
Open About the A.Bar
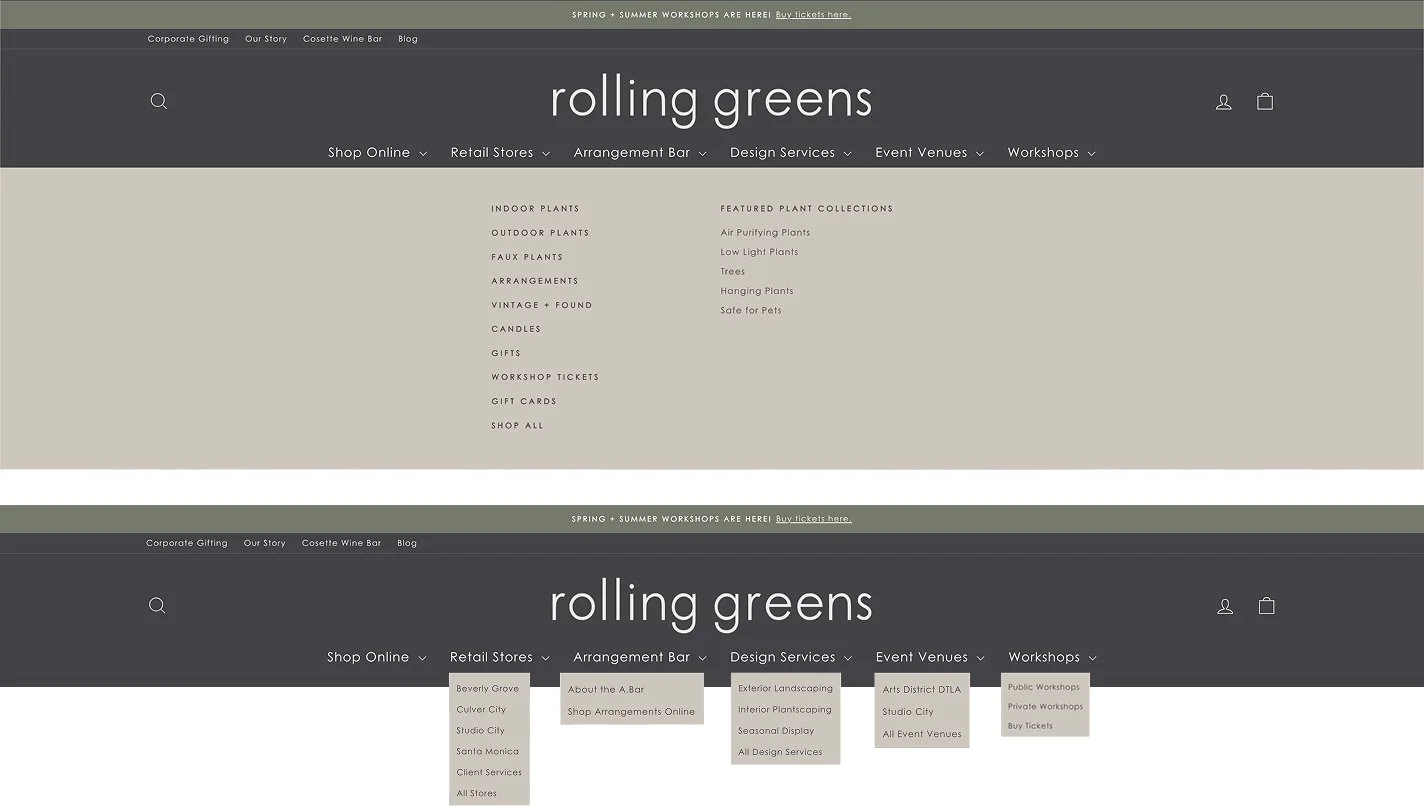(x=606, y=690)
